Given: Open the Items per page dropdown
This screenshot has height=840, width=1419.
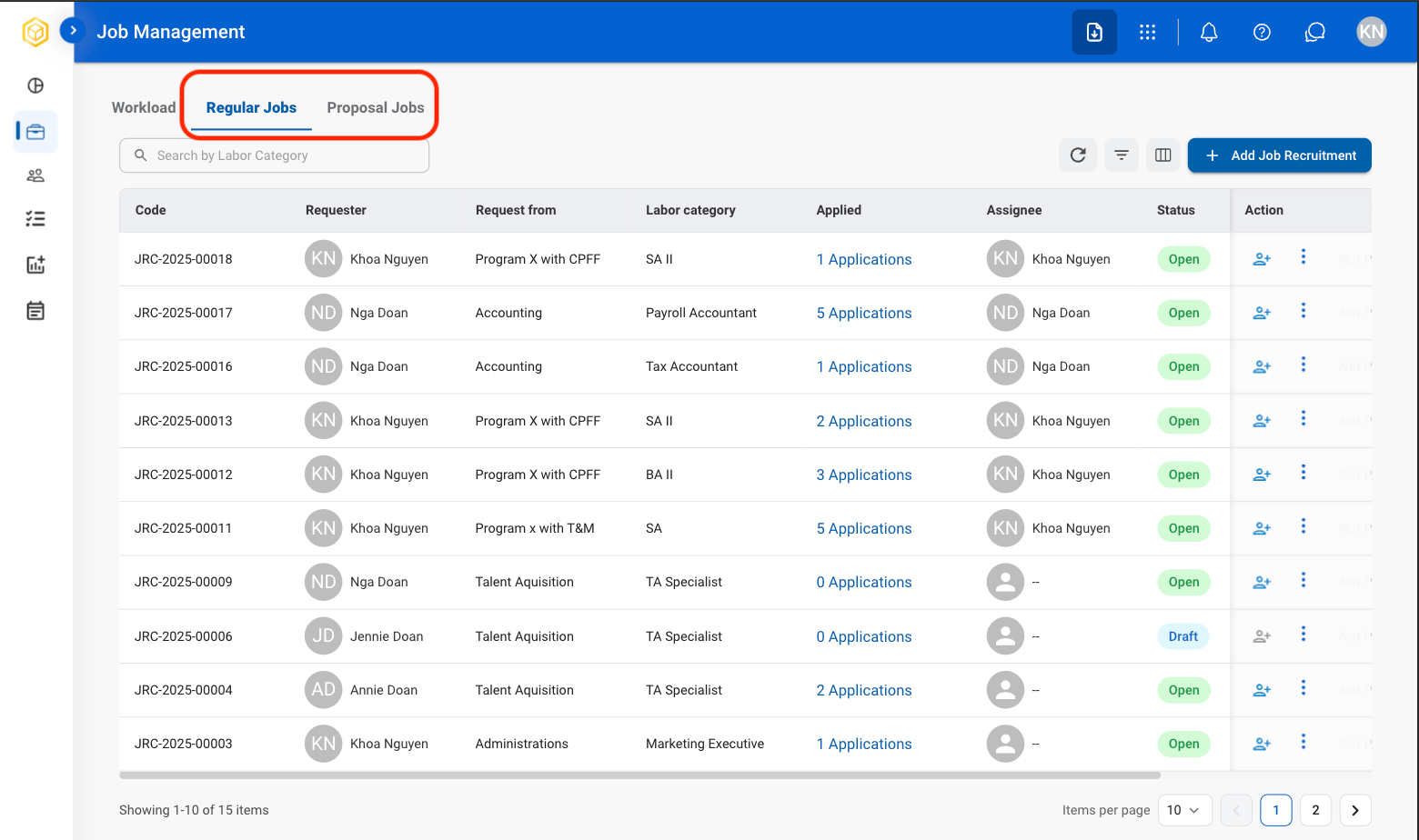Looking at the screenshot, I should tap(1184, 810).
